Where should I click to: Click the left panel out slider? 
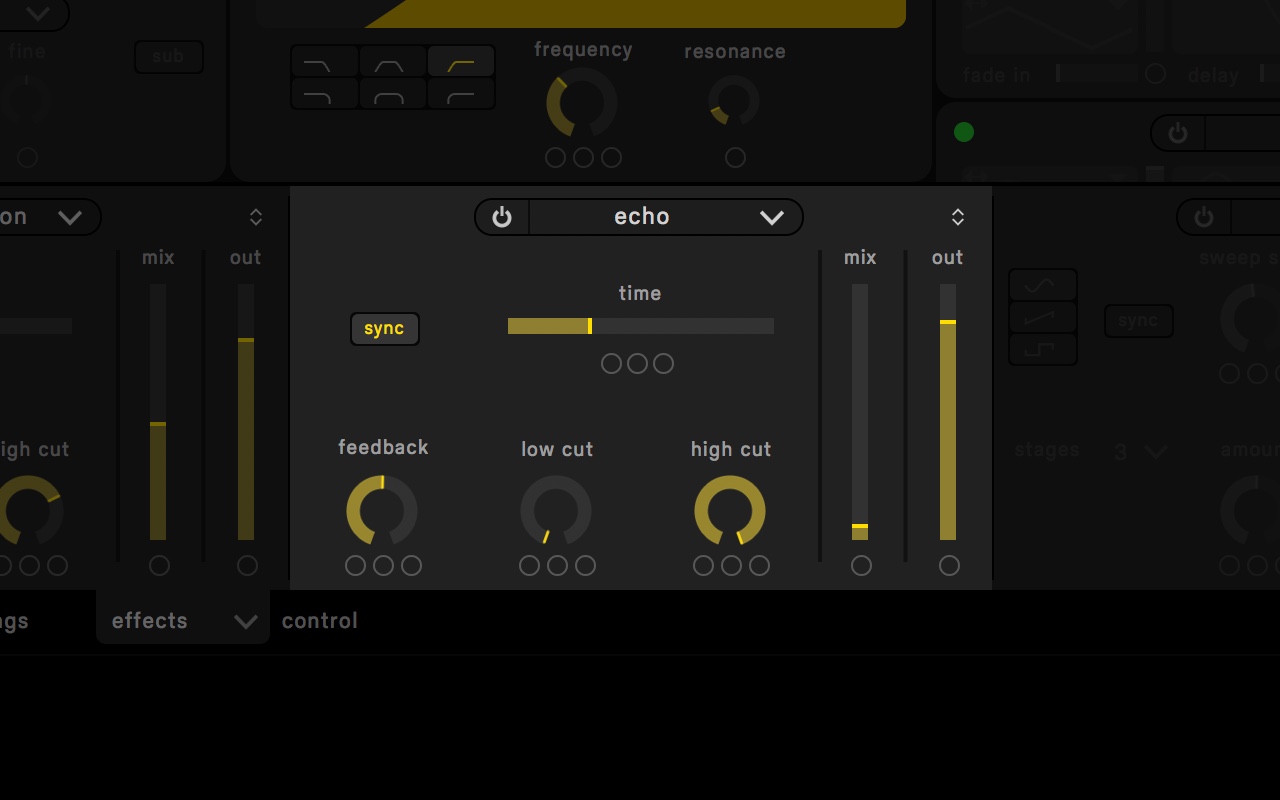coord(246,412)
